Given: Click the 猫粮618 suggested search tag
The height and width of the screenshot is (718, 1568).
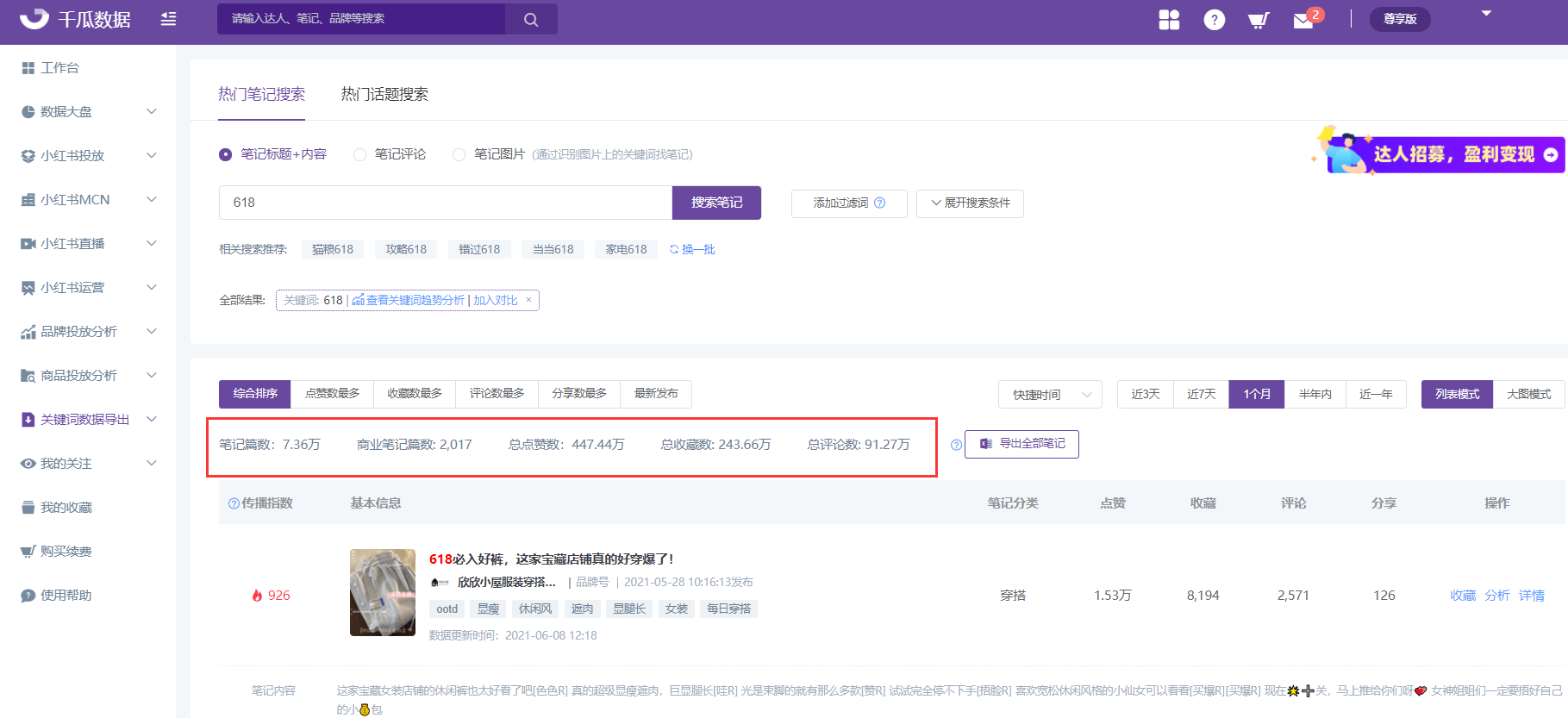Looking at the screenshot, I should pos(333,249).
